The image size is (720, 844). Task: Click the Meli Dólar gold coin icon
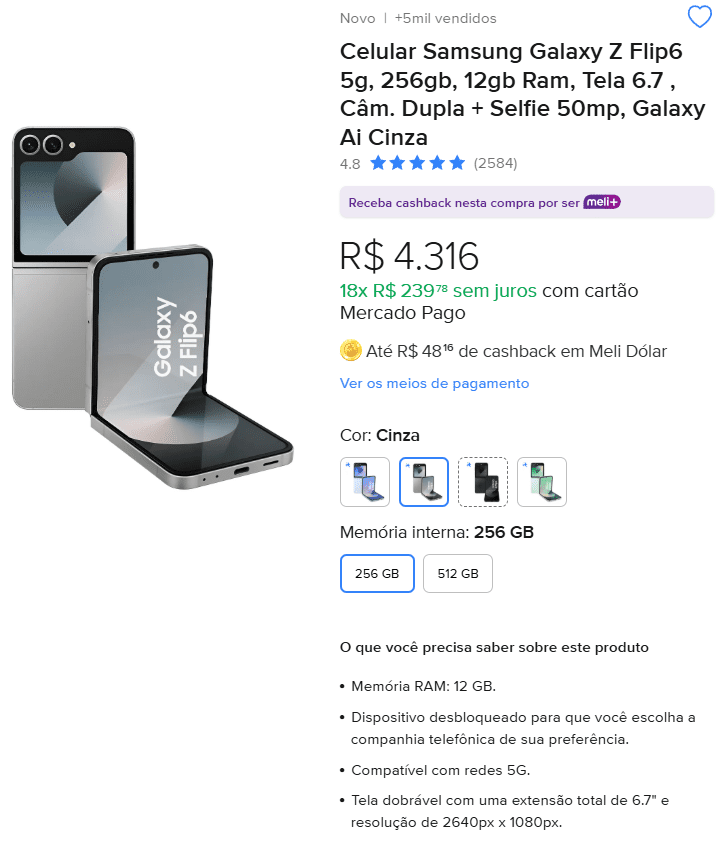tap(350, 350)
